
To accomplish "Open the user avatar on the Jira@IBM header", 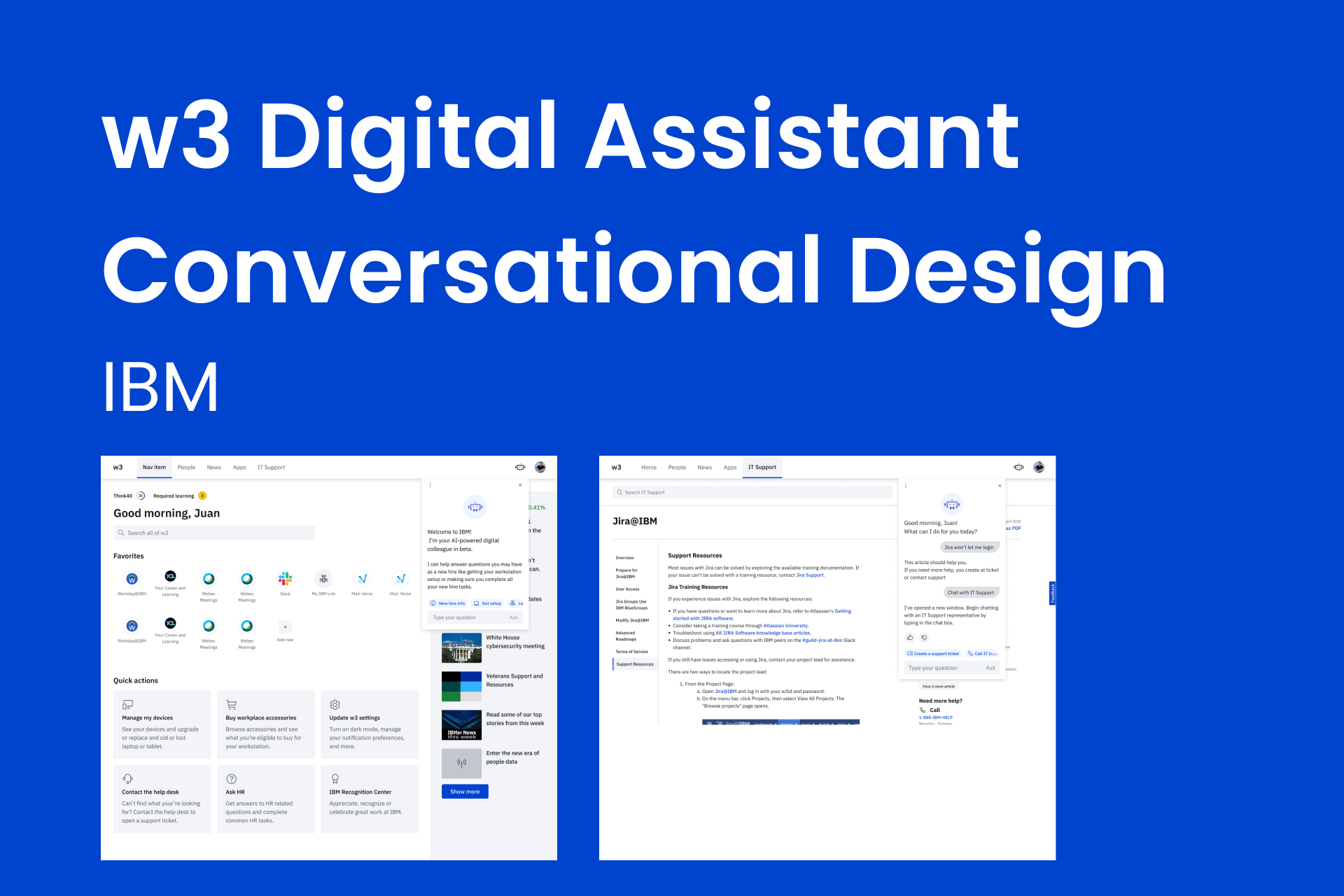I will pyautogui.click(x=1039, y=467).
